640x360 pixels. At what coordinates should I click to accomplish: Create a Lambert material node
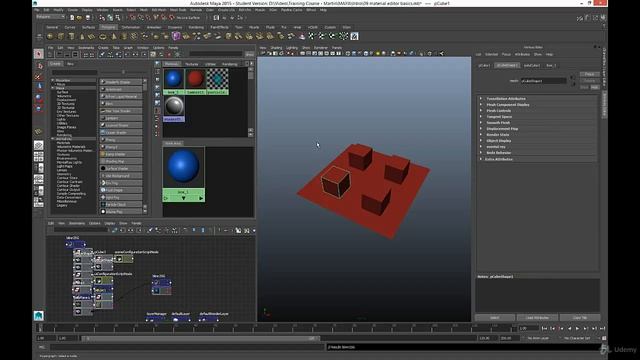pos(121,118)
